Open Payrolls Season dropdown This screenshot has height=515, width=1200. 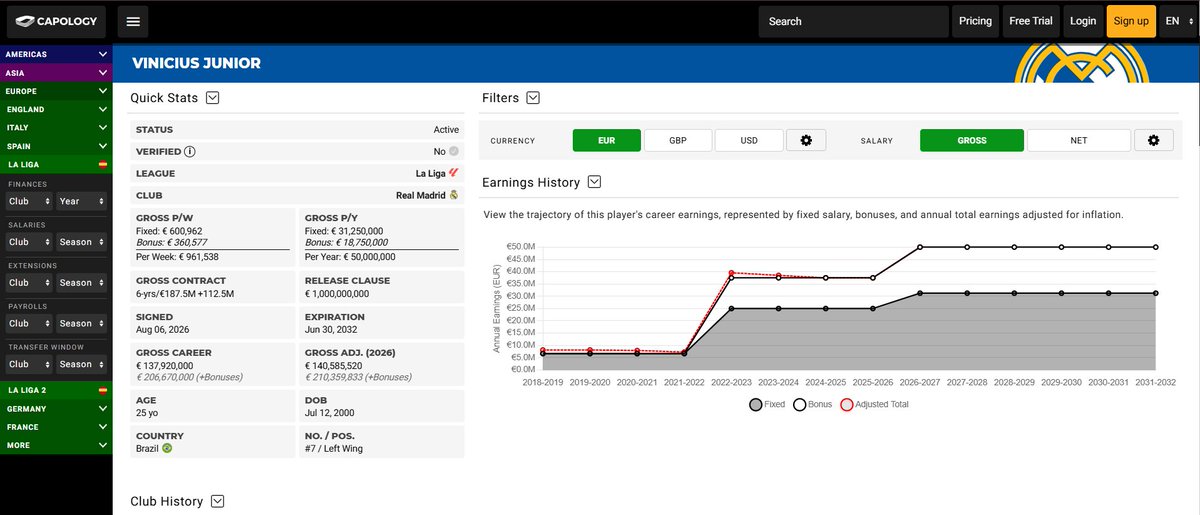(82, 324)
